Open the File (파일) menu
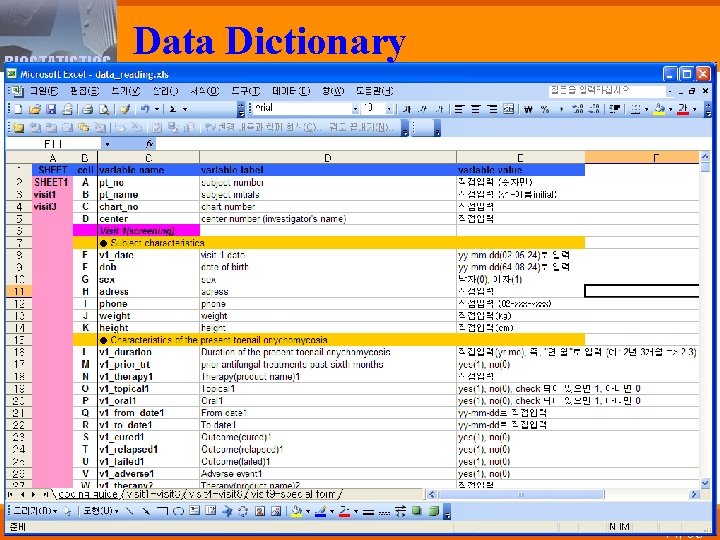 pos(44,91)
